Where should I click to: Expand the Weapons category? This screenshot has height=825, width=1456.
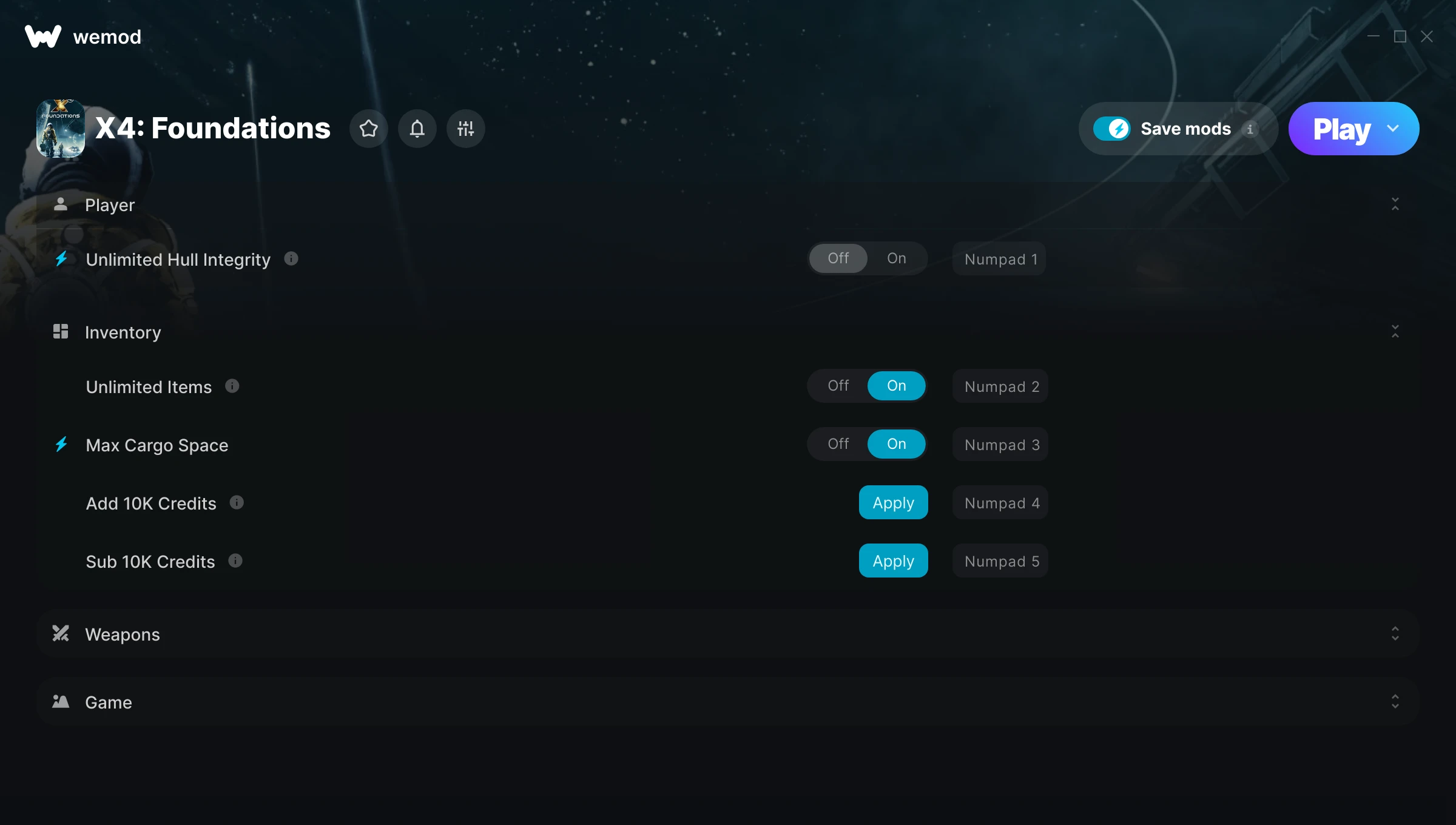click(1395, 634)
